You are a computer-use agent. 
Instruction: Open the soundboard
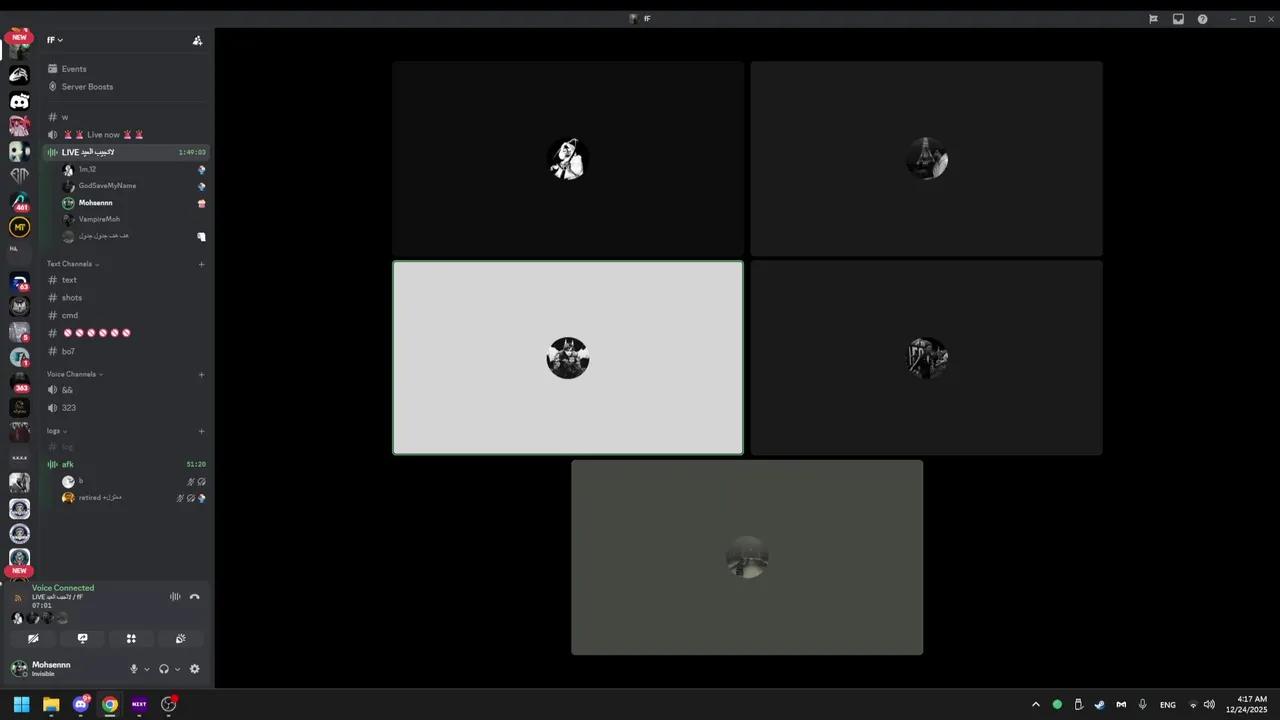(180, 638)
